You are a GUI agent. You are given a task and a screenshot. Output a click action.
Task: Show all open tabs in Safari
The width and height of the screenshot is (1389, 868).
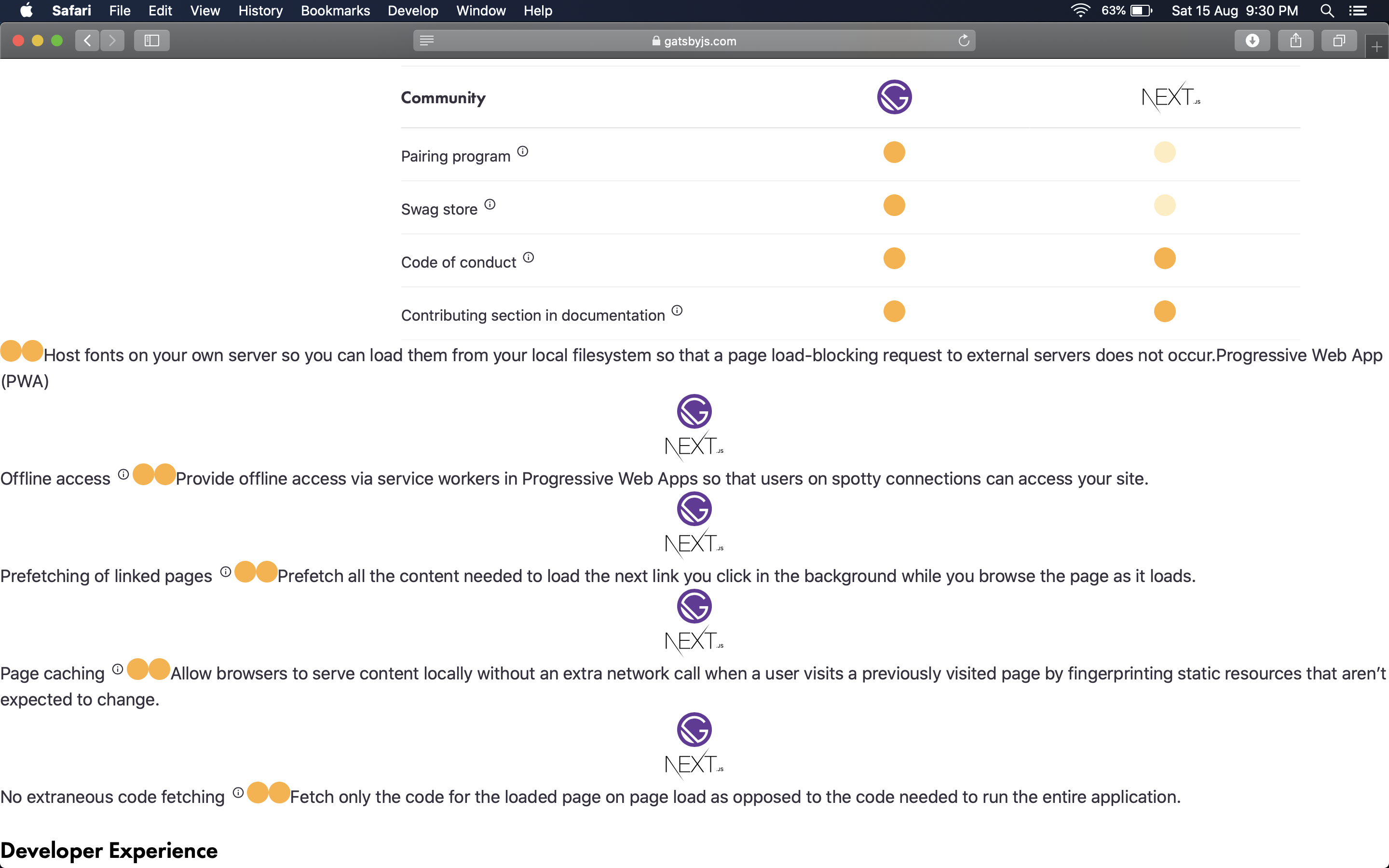coord(1338,40)
